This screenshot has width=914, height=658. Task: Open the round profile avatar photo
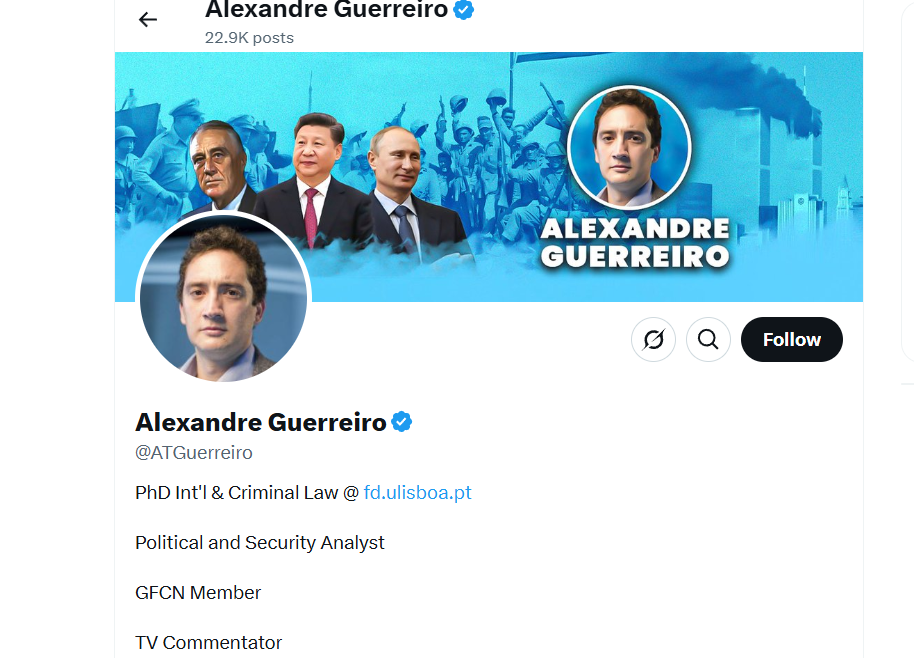pos(223,298)
